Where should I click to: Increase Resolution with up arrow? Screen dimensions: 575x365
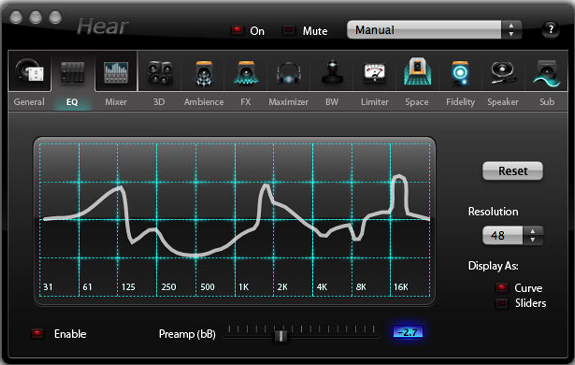[532, 231]
